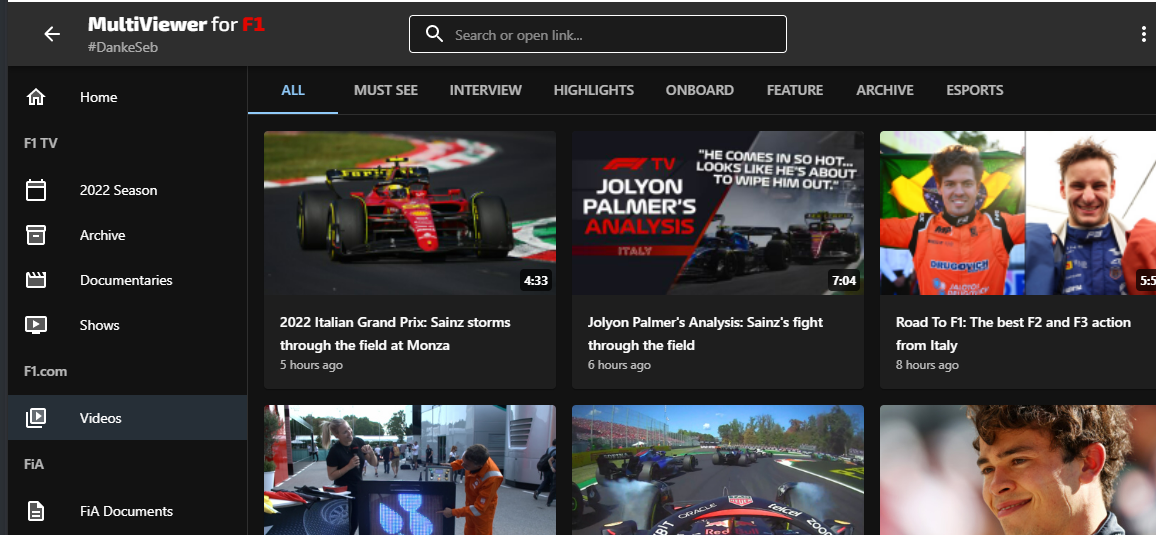The height and width of the screenshot is (535, 1156).
Task: Switch to the ESPORTS tab
Action: click(975, 90)
